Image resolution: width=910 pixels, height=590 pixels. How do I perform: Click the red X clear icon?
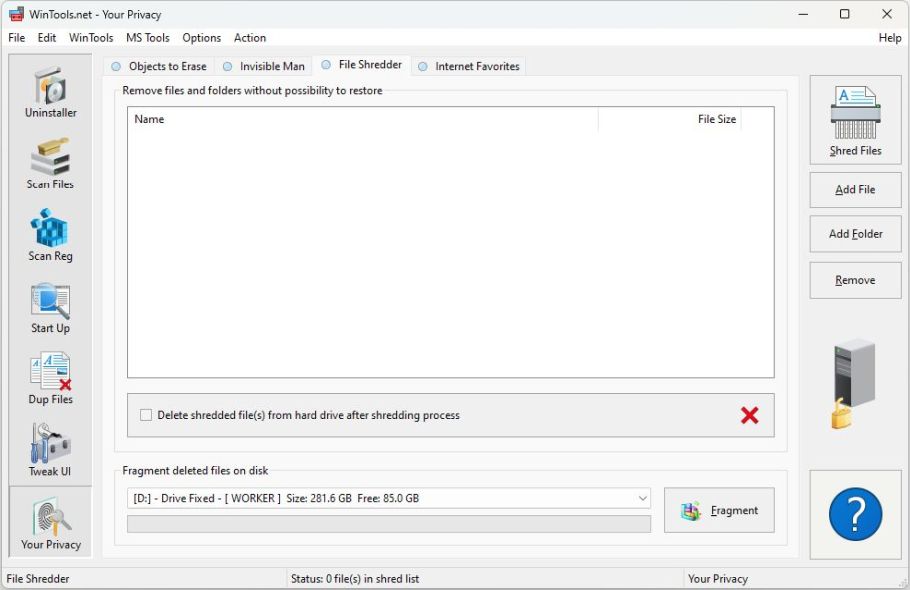coord(749,415)
